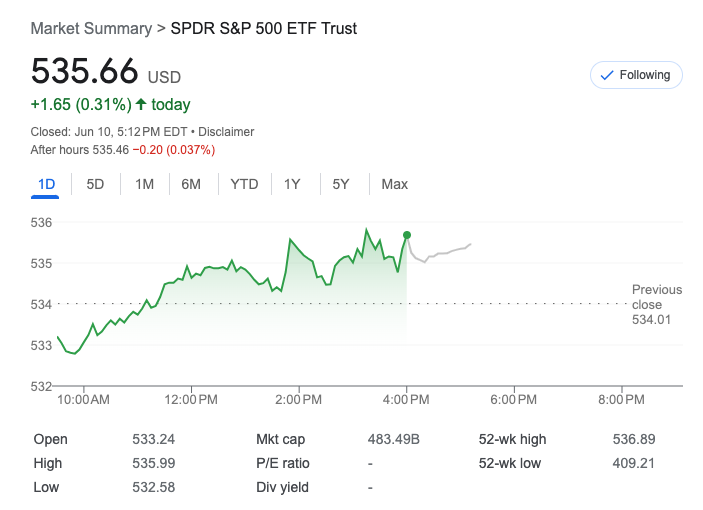The width and height of the screenshot is (703, 510).
Task: View the 5Y price history tab
Action: pos(341,184)
